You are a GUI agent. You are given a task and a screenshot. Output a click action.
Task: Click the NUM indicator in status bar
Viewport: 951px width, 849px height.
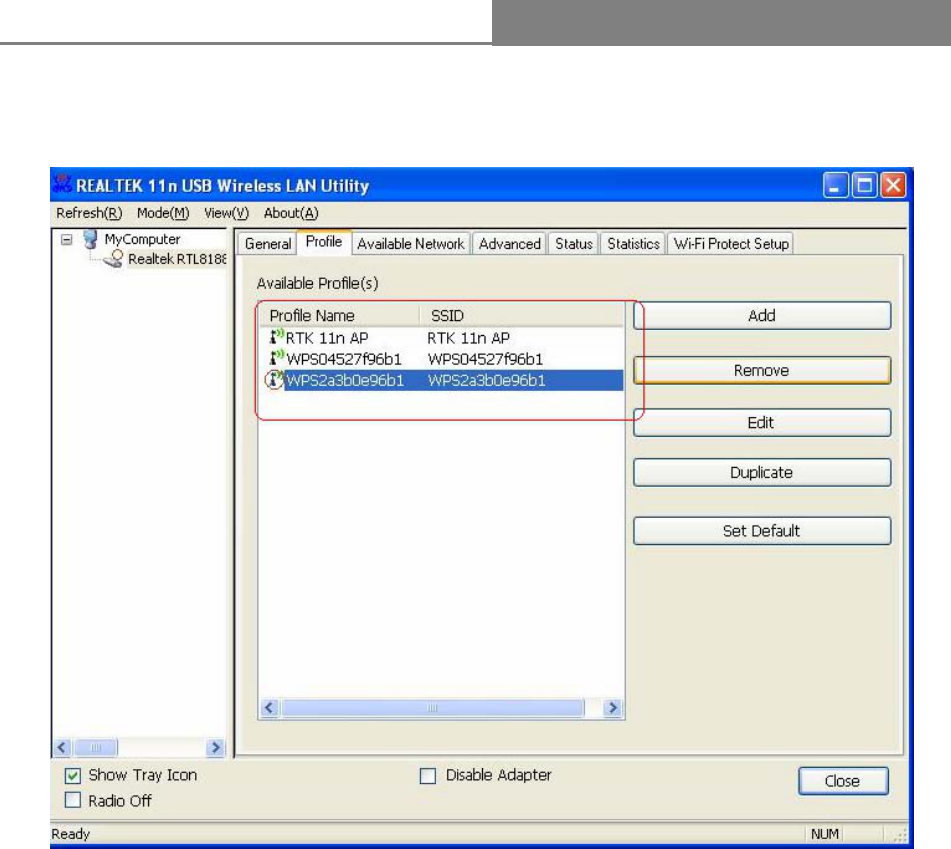point(825,834)
